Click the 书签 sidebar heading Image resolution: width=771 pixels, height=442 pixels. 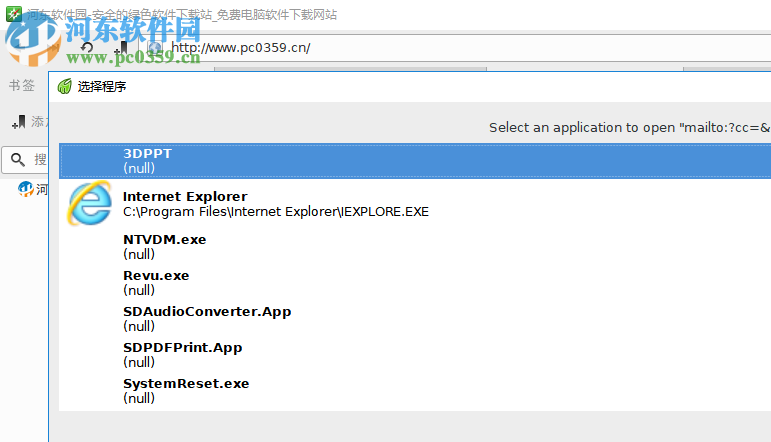[x=22, y=86]
